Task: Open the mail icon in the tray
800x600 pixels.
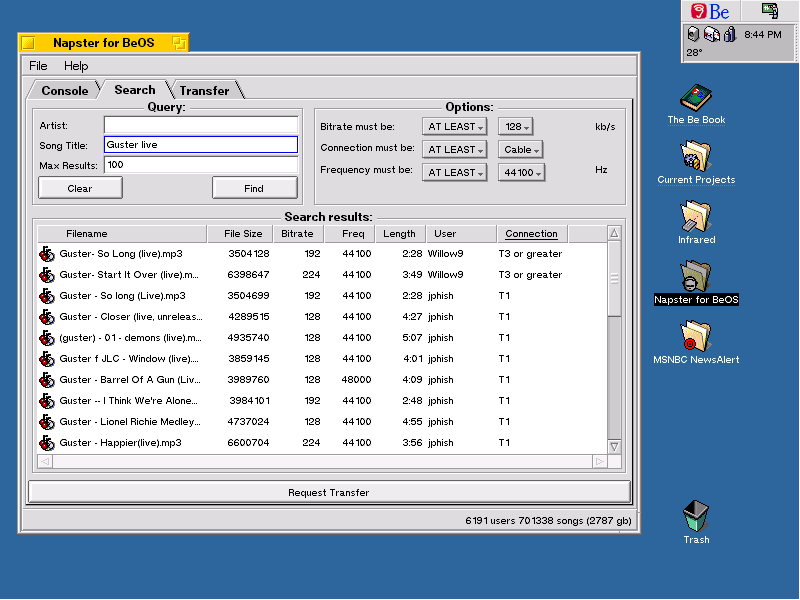Action: (711, 34)
